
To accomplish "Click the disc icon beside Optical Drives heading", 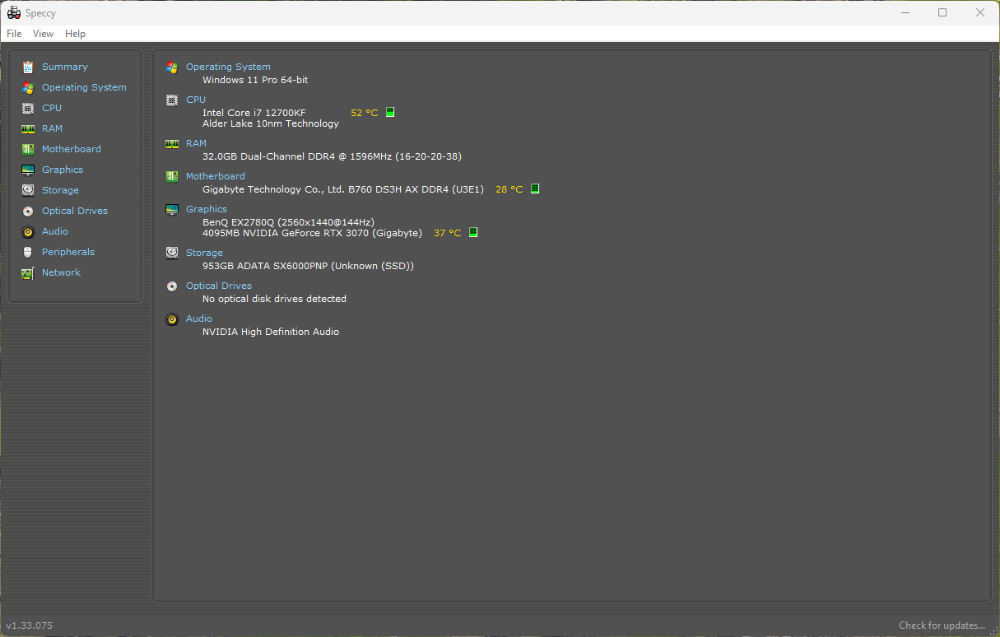I will (x=172, y=286).
